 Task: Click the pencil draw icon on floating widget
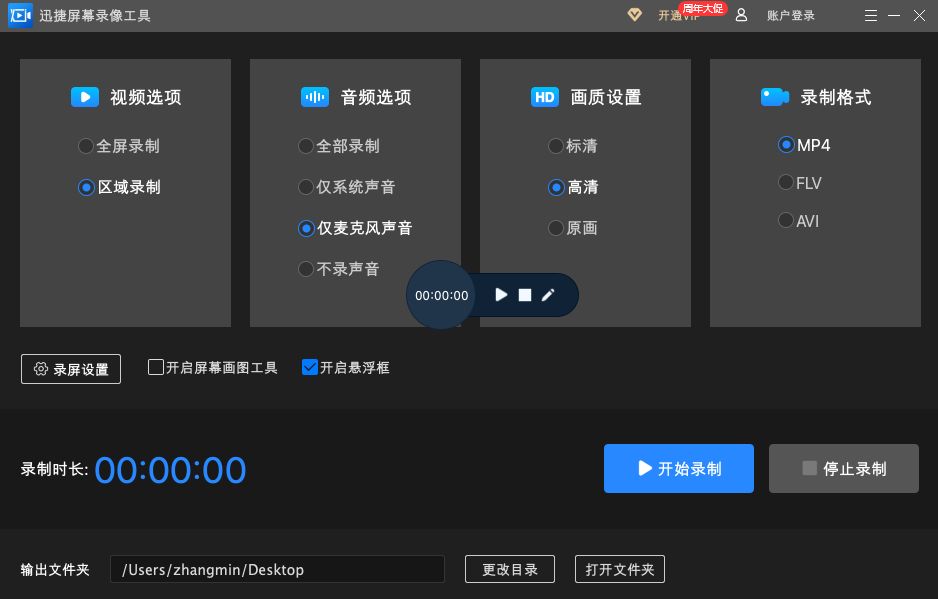(548, 295)
